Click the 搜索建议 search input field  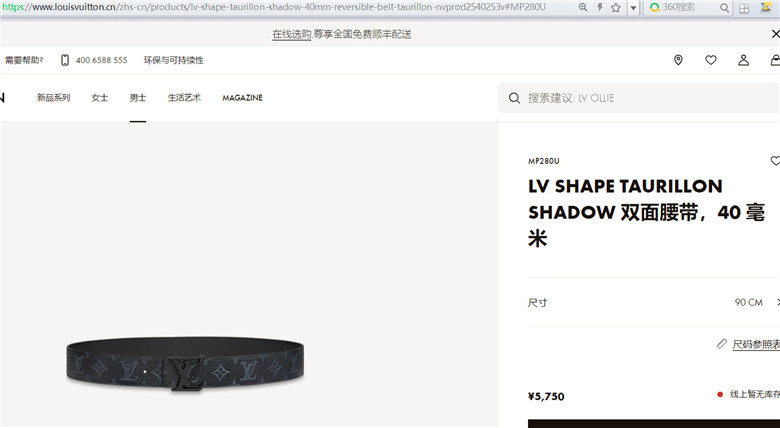tap(639, 98)
